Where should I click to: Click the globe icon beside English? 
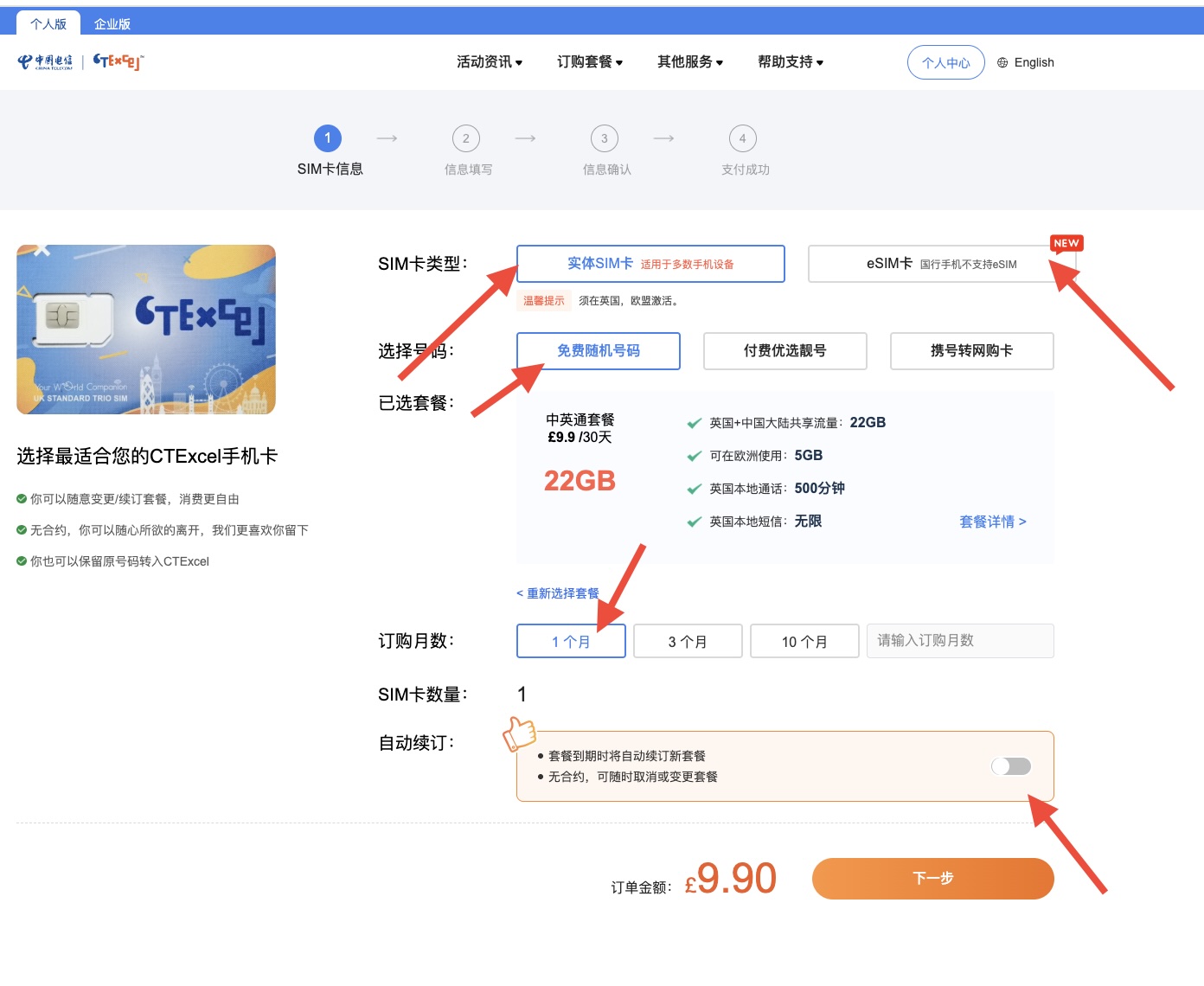pyautogui.click(x=1002, y=62)
